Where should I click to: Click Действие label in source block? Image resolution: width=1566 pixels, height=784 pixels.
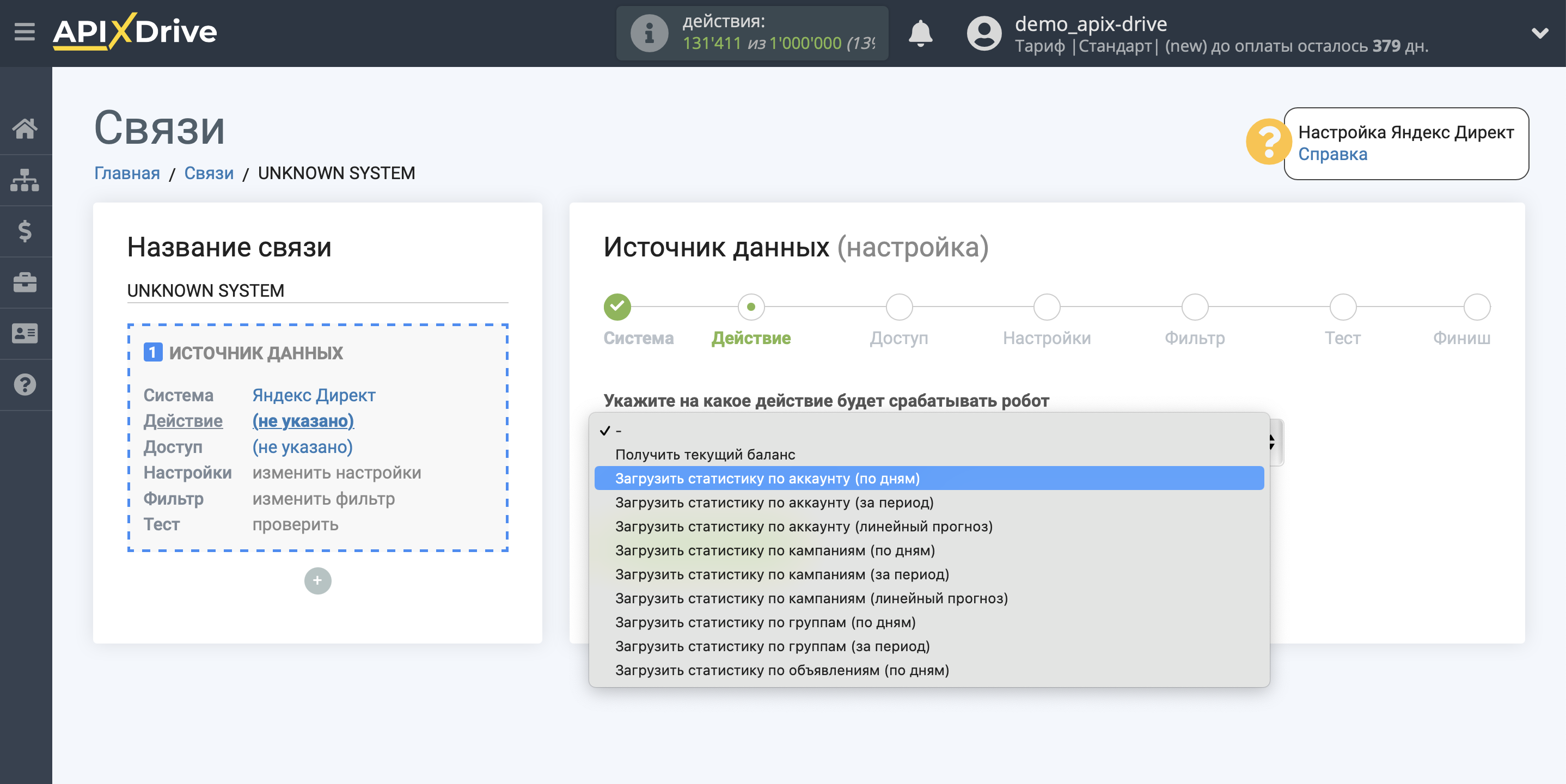click(x=183, y=420)
